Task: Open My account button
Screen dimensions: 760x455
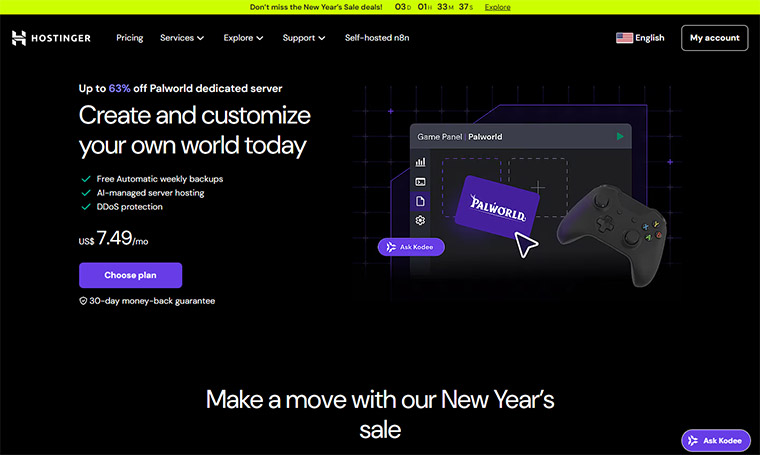Action: [x=714, y=38]
